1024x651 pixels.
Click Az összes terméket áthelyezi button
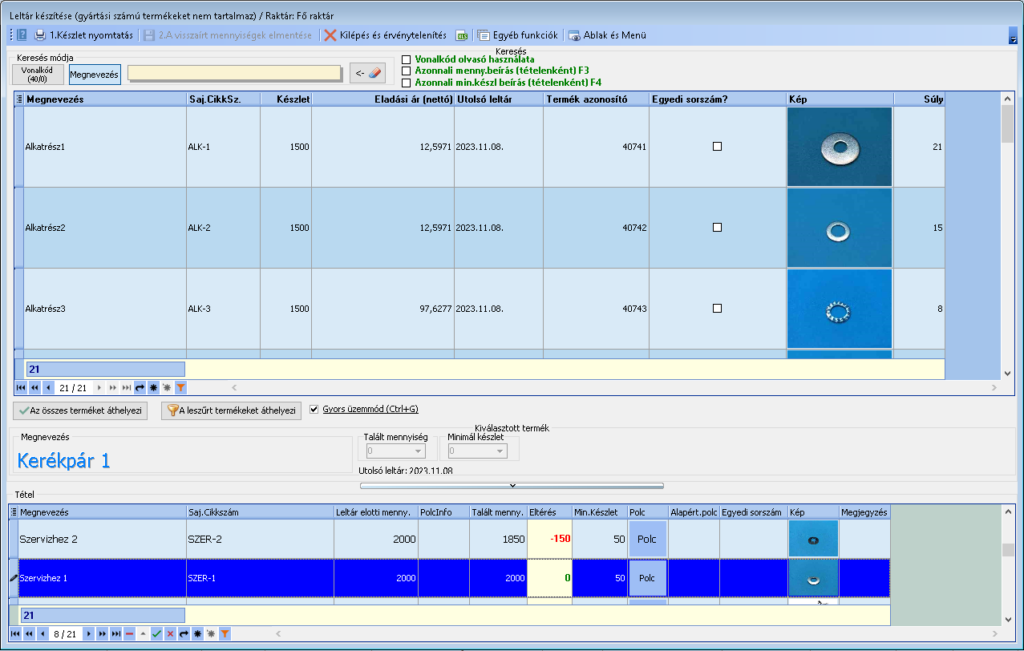(80, 411)
